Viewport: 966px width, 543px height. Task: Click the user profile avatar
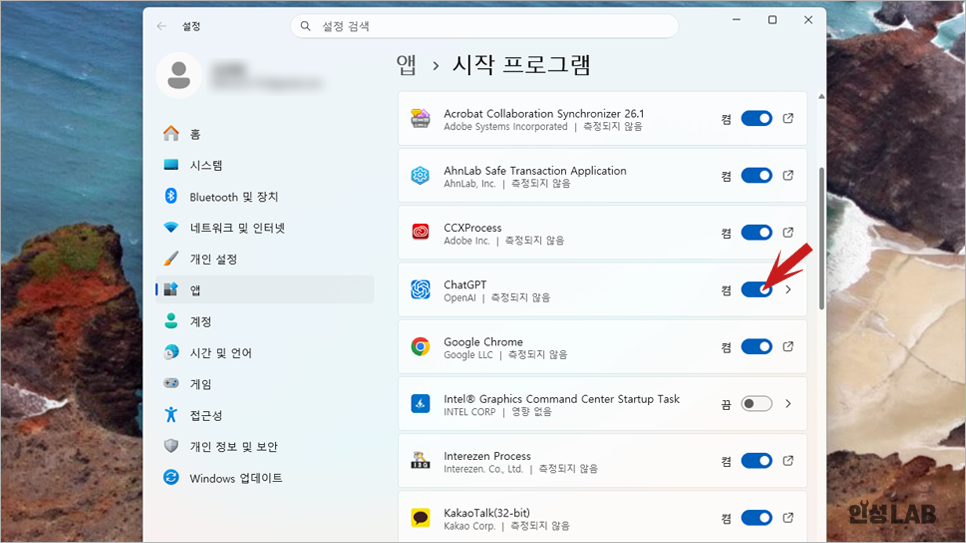click(179, 75)
